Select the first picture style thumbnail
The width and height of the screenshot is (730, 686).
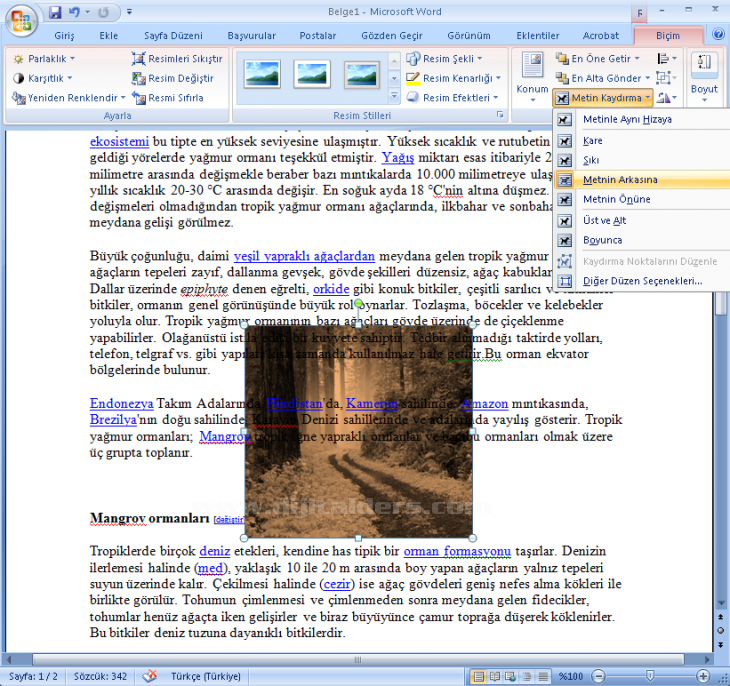[262, 75]
